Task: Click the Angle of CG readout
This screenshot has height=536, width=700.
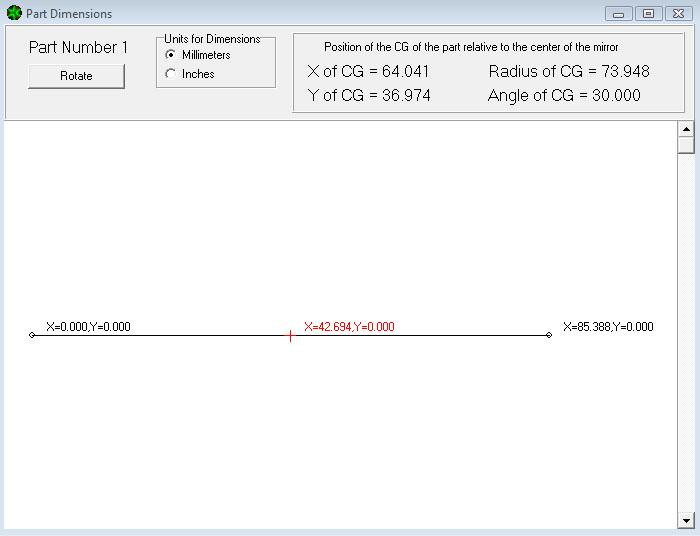Action: 564,96
